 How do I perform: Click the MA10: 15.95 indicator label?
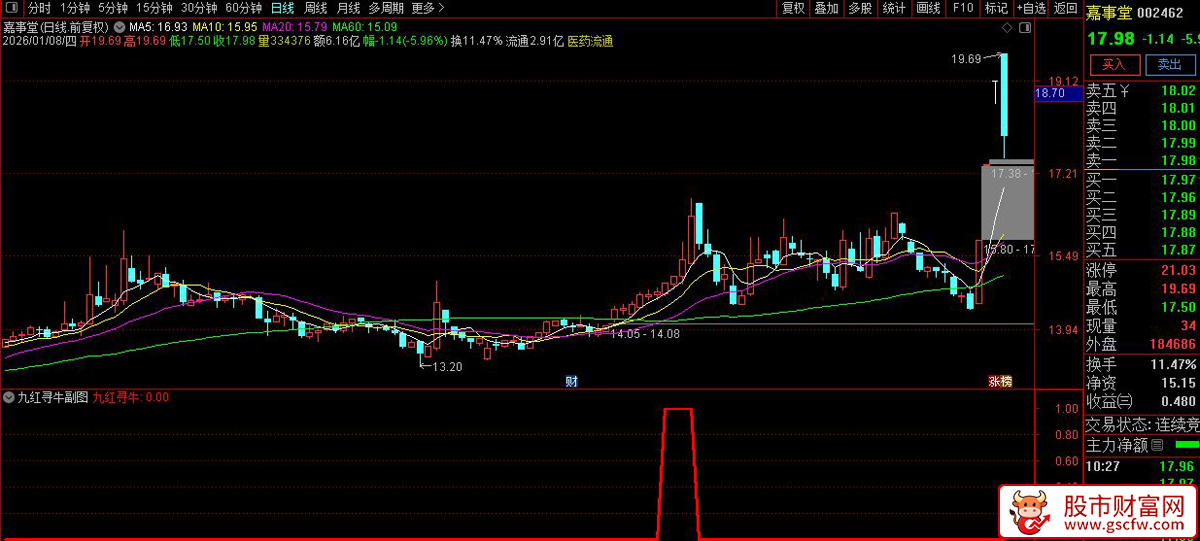[224, 27]
